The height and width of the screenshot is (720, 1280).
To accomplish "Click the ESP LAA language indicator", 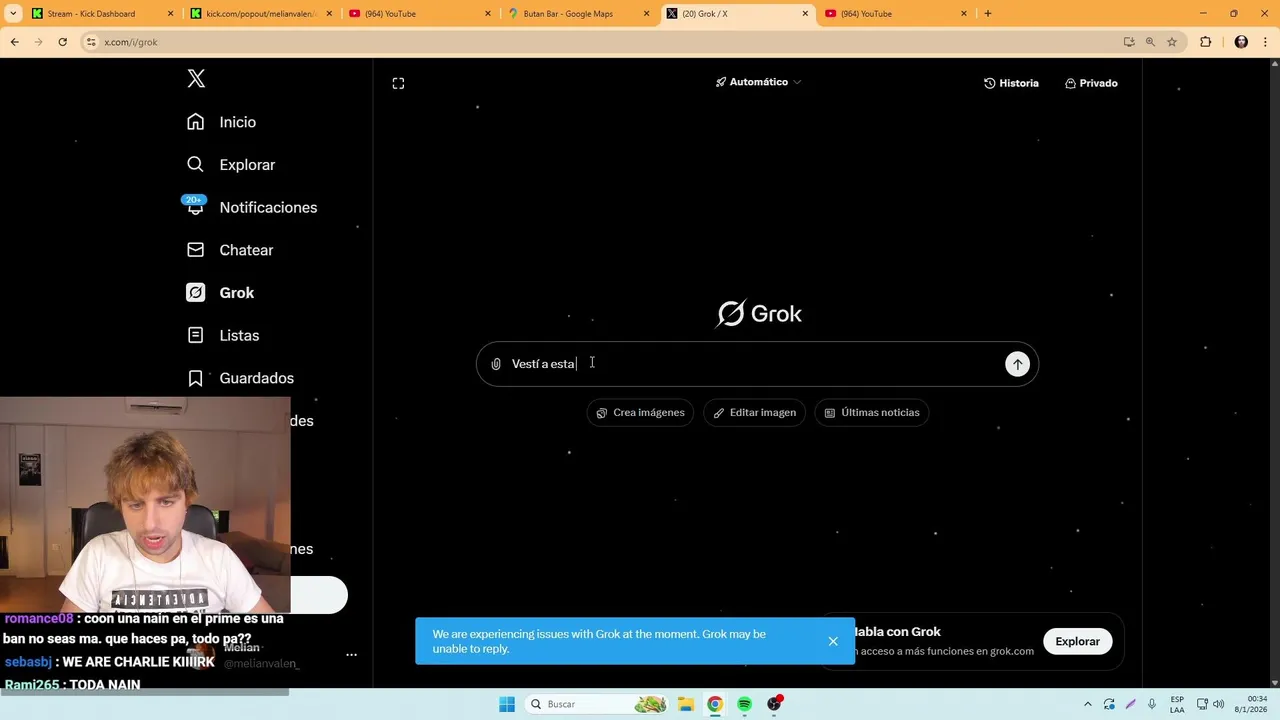I will point(1177,704).
